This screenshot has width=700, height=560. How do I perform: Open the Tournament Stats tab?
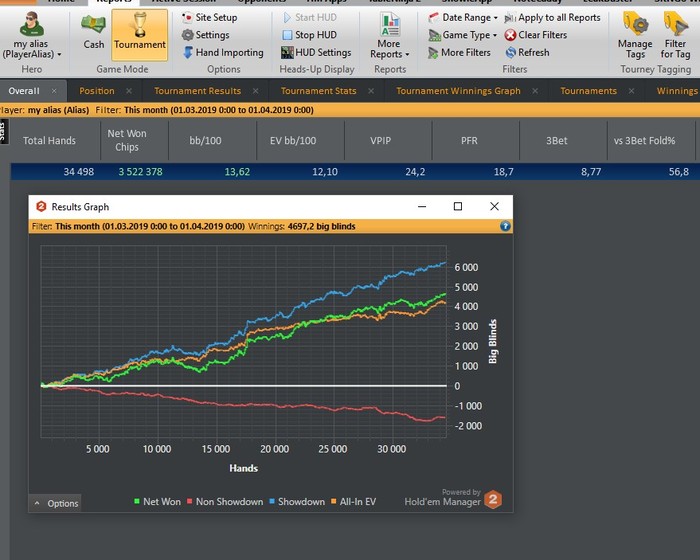[x=318, y=91]
